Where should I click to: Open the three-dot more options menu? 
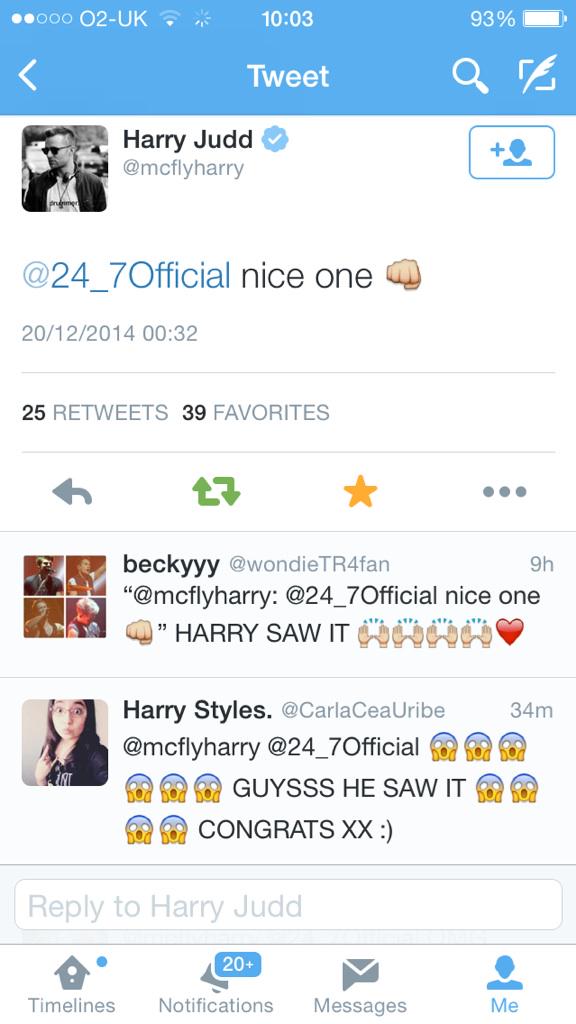click(x=505, y=492)
